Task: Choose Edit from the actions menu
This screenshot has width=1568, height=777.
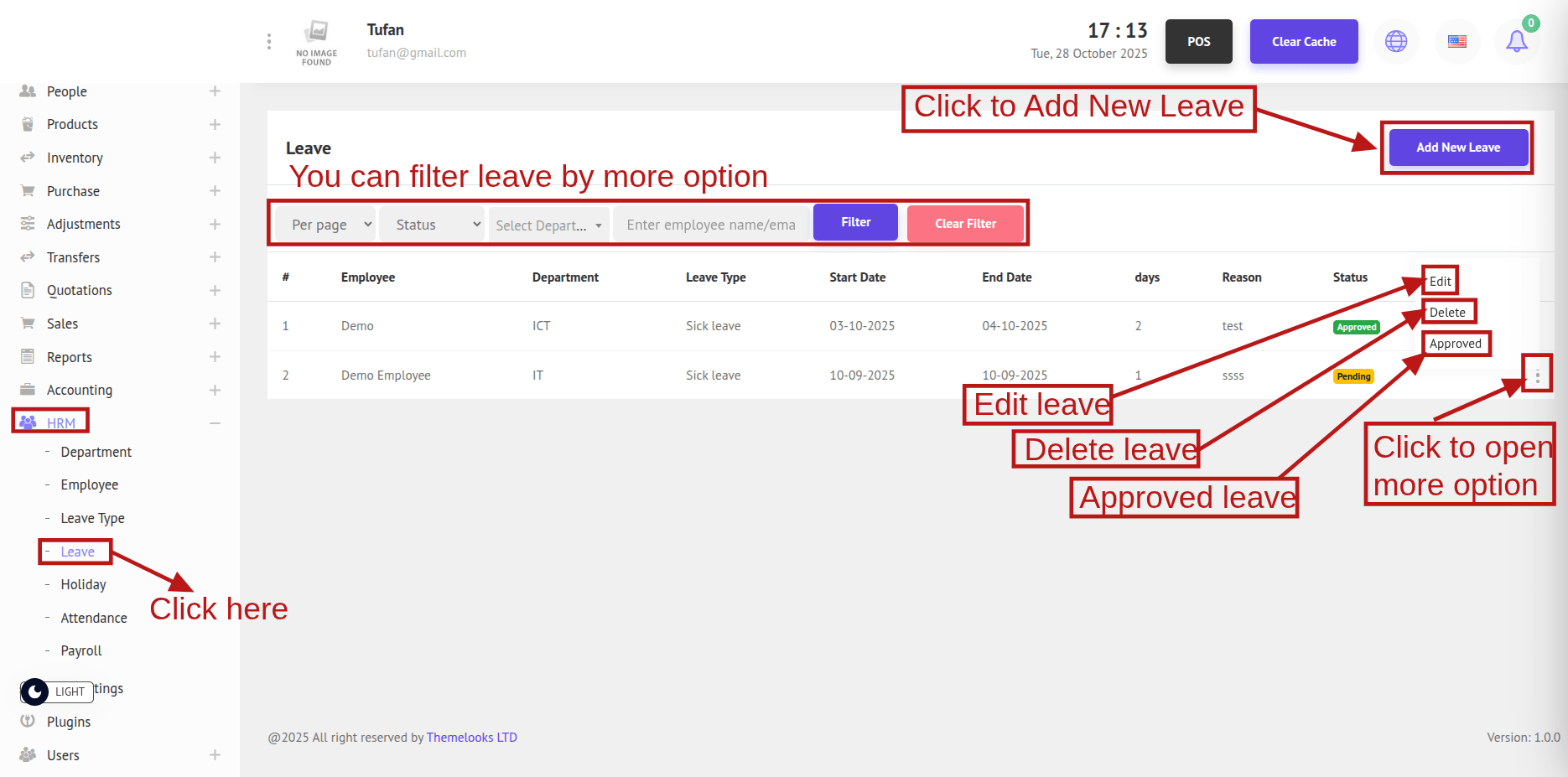Action: click(x=1440, y=282)
